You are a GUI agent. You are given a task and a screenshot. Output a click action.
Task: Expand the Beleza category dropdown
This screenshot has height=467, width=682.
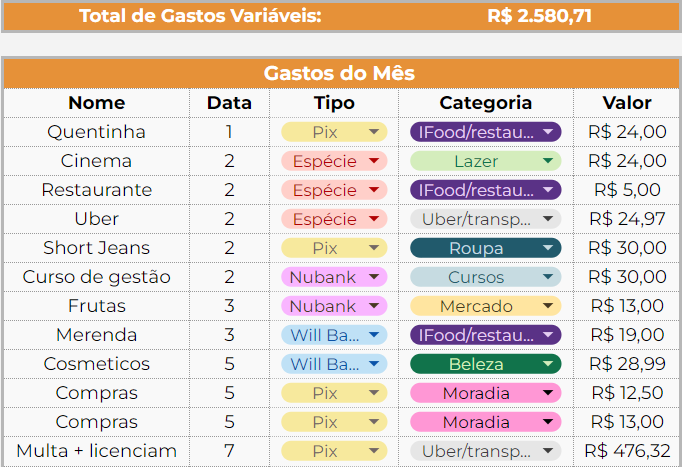[548, 364]
